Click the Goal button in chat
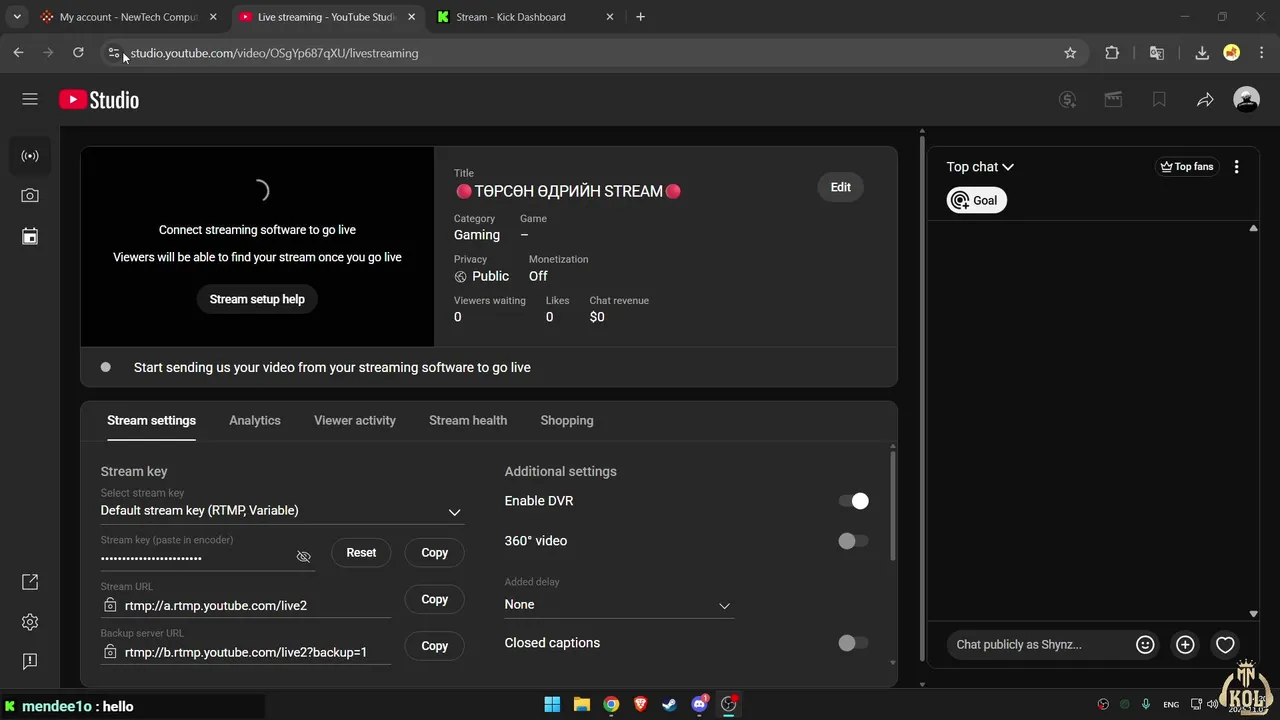 [x=976, y=200]
